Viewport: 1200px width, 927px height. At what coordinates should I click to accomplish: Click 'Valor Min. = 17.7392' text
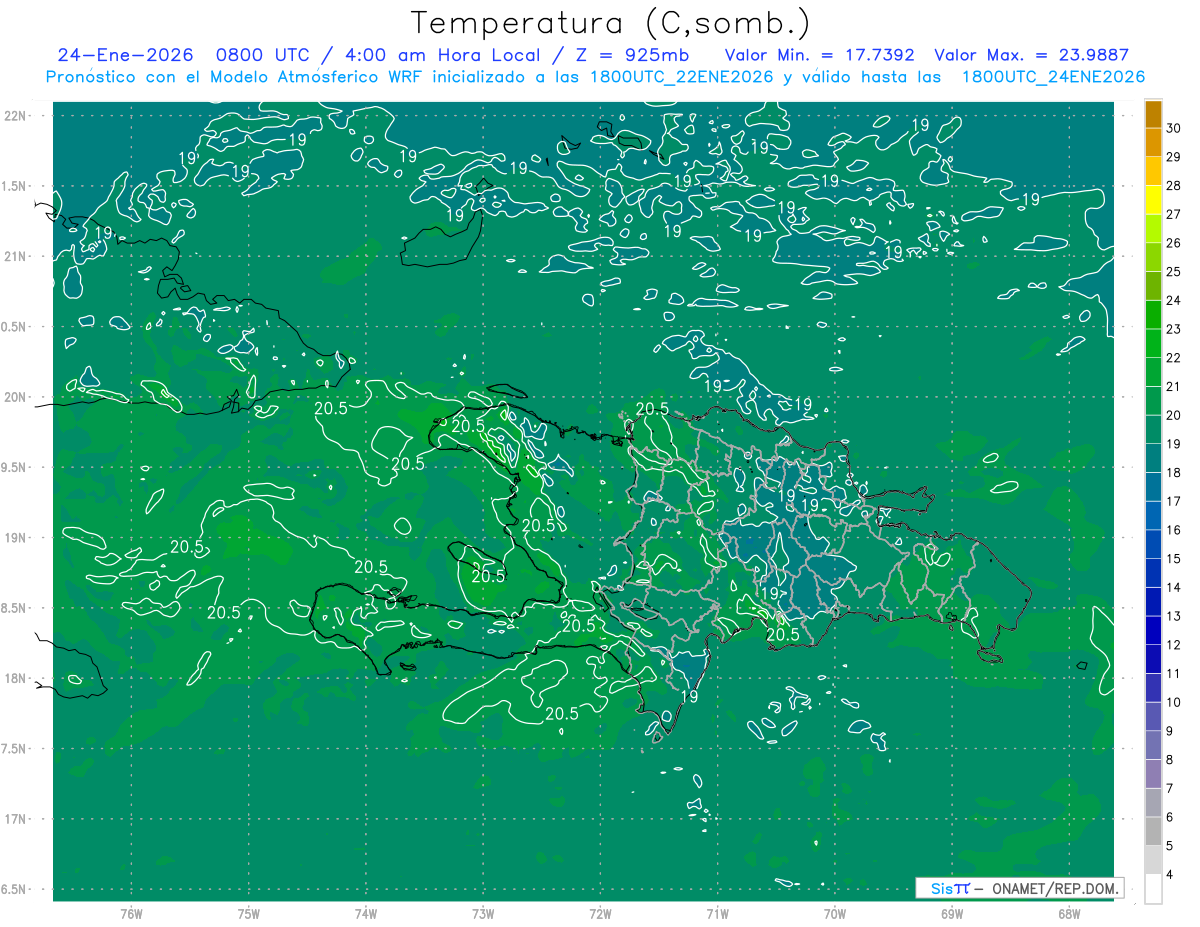[820, 55]
